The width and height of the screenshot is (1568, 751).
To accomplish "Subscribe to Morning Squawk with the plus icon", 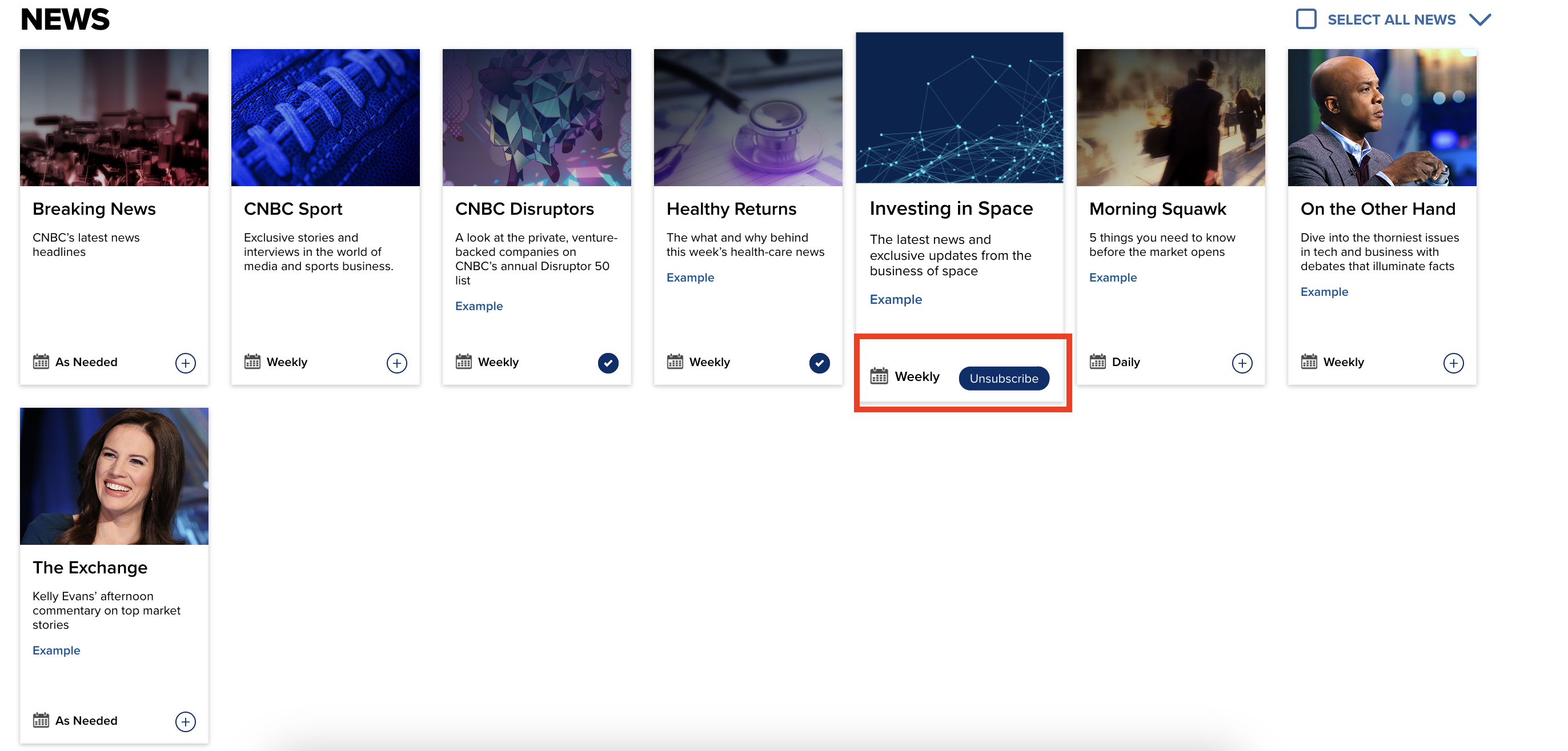I will click(x=1242, y=363).
